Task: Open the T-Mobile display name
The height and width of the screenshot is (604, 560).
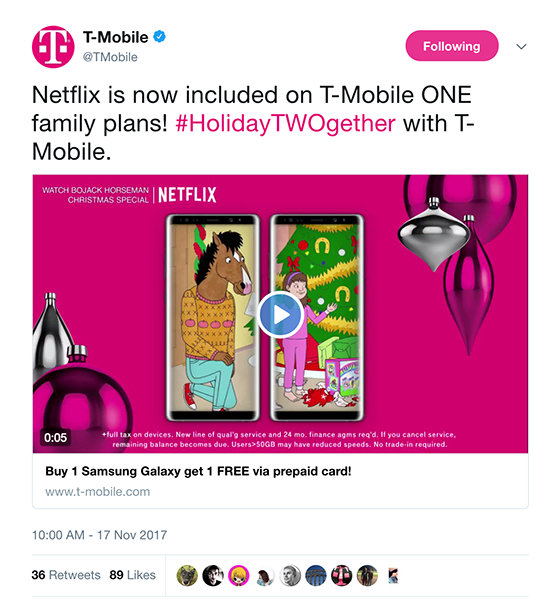Action: coord(116,37)
